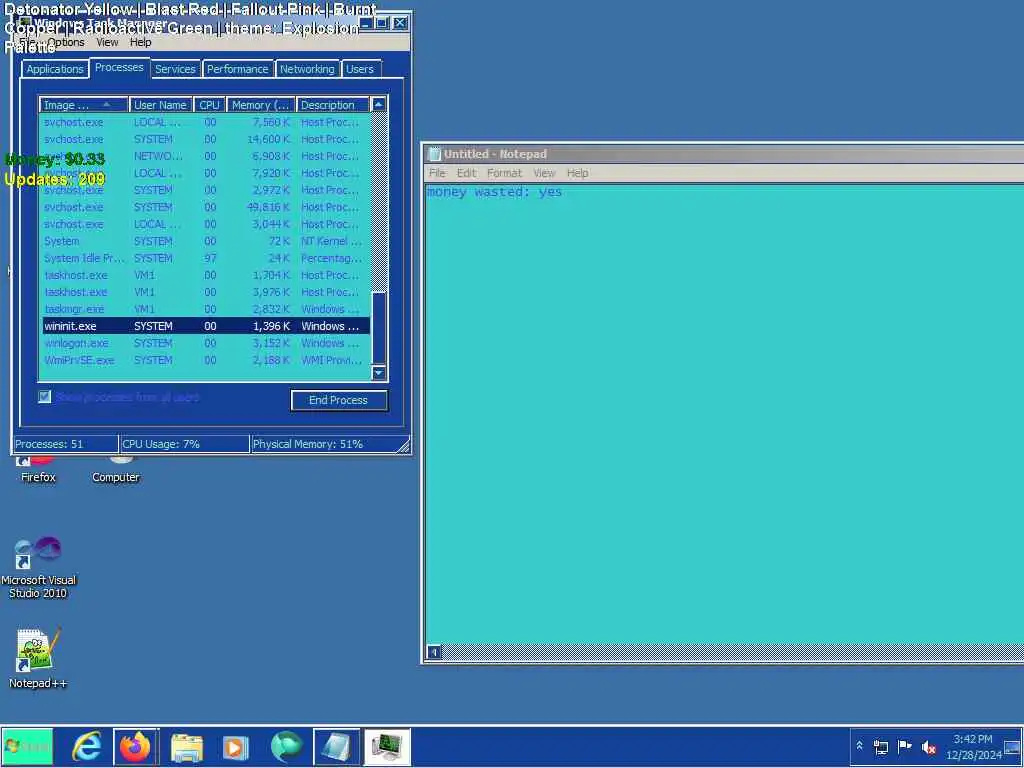
Task: Select the wininit.exe process row
Action: pos(205,326)
